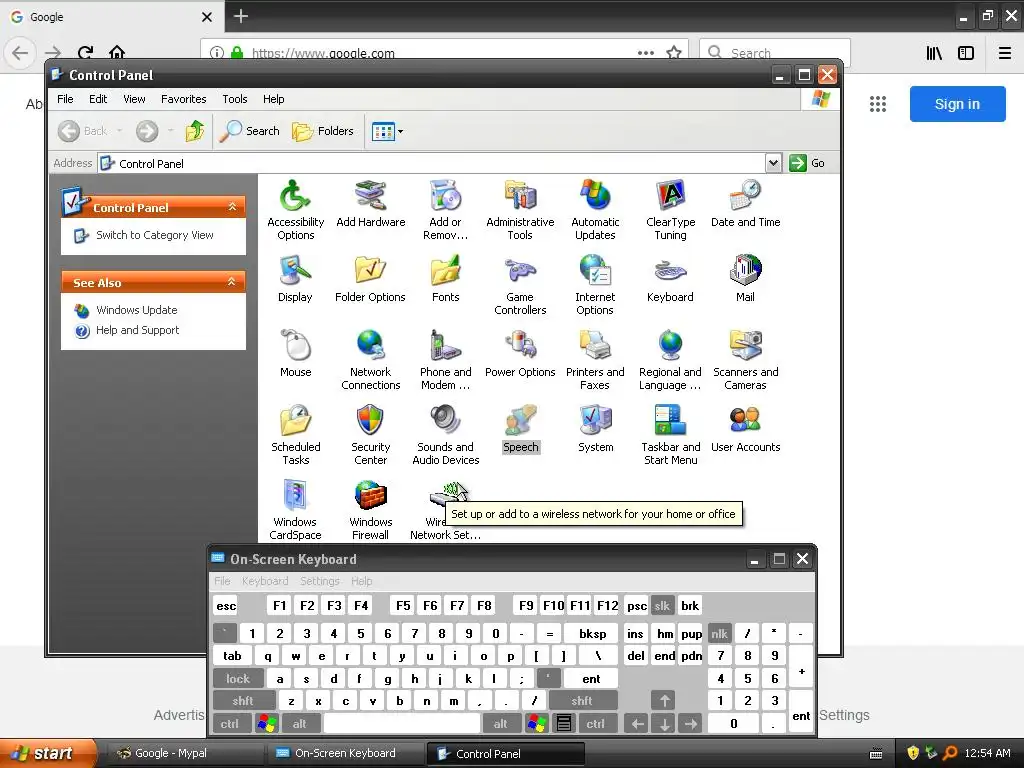Open Add Hardware wizard icon

[x=370, y=203]
